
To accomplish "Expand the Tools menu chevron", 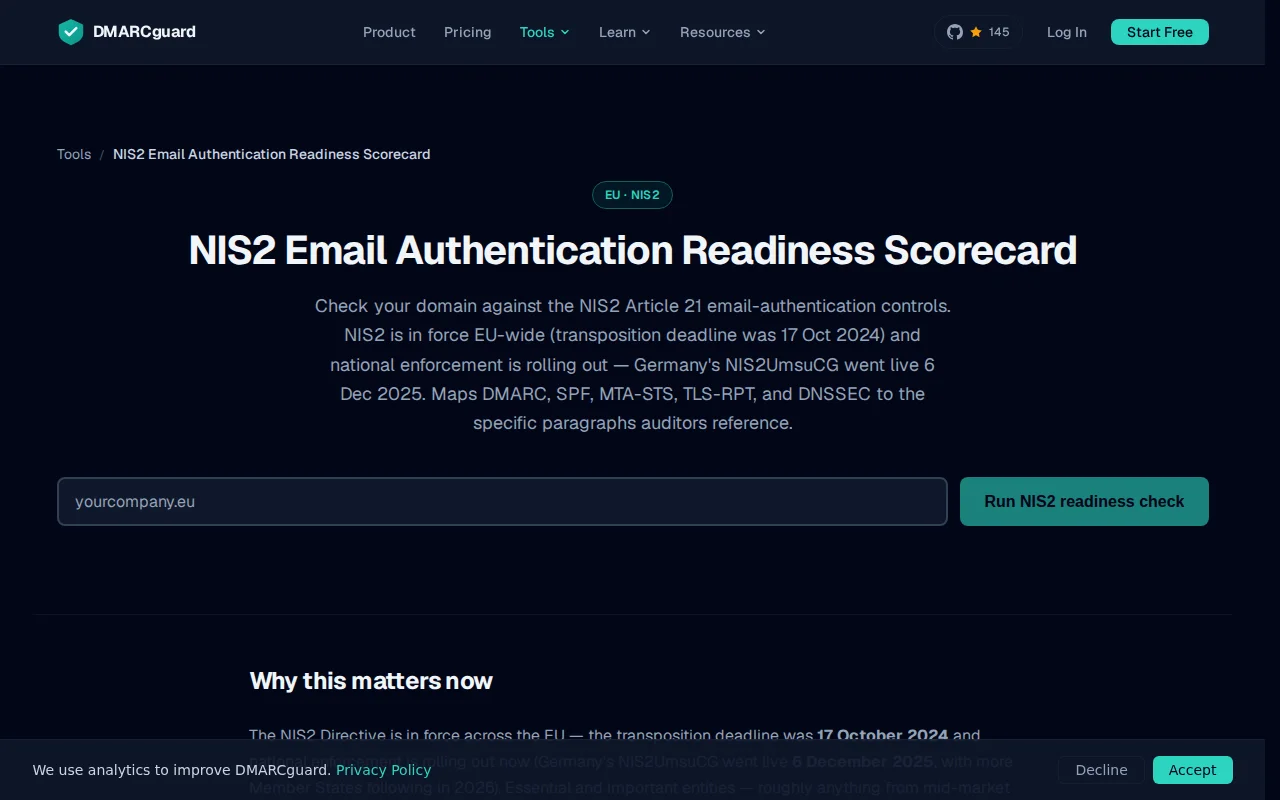I will (565, 32).
